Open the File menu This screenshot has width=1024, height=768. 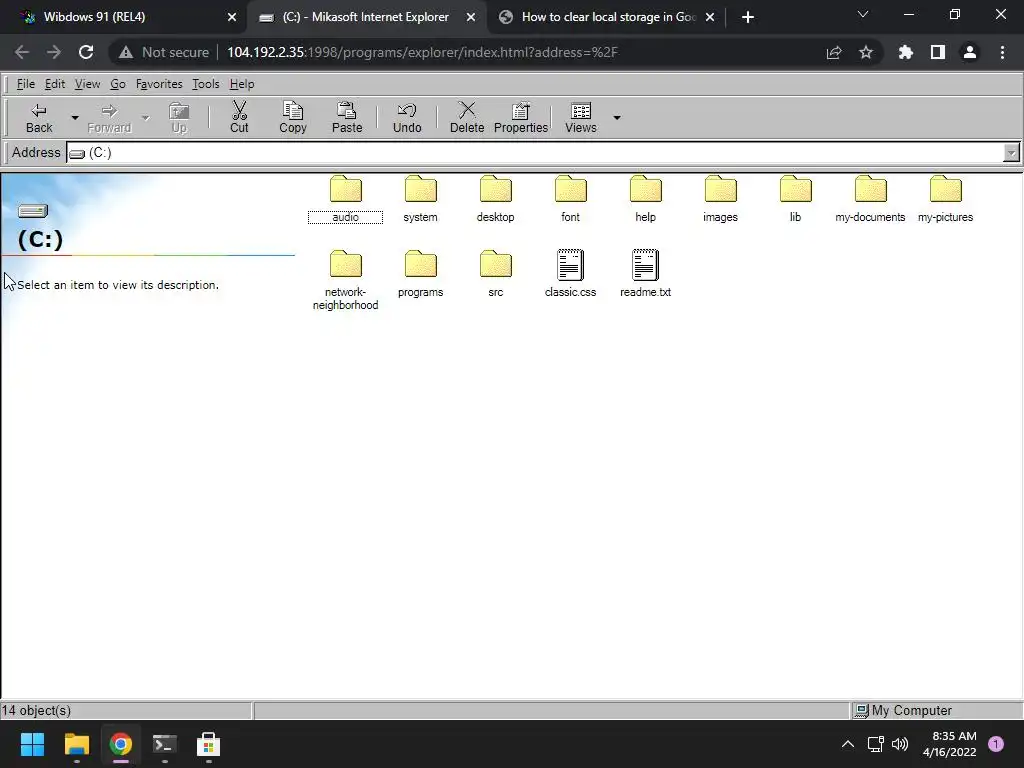click(25, 84)
